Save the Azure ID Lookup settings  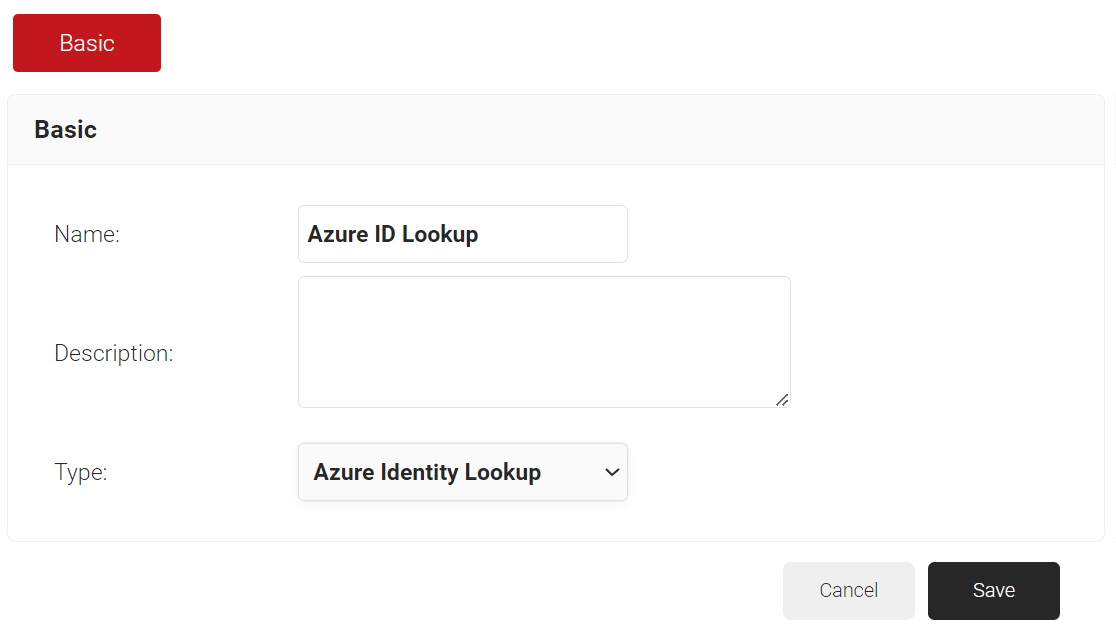click(993, 590)
